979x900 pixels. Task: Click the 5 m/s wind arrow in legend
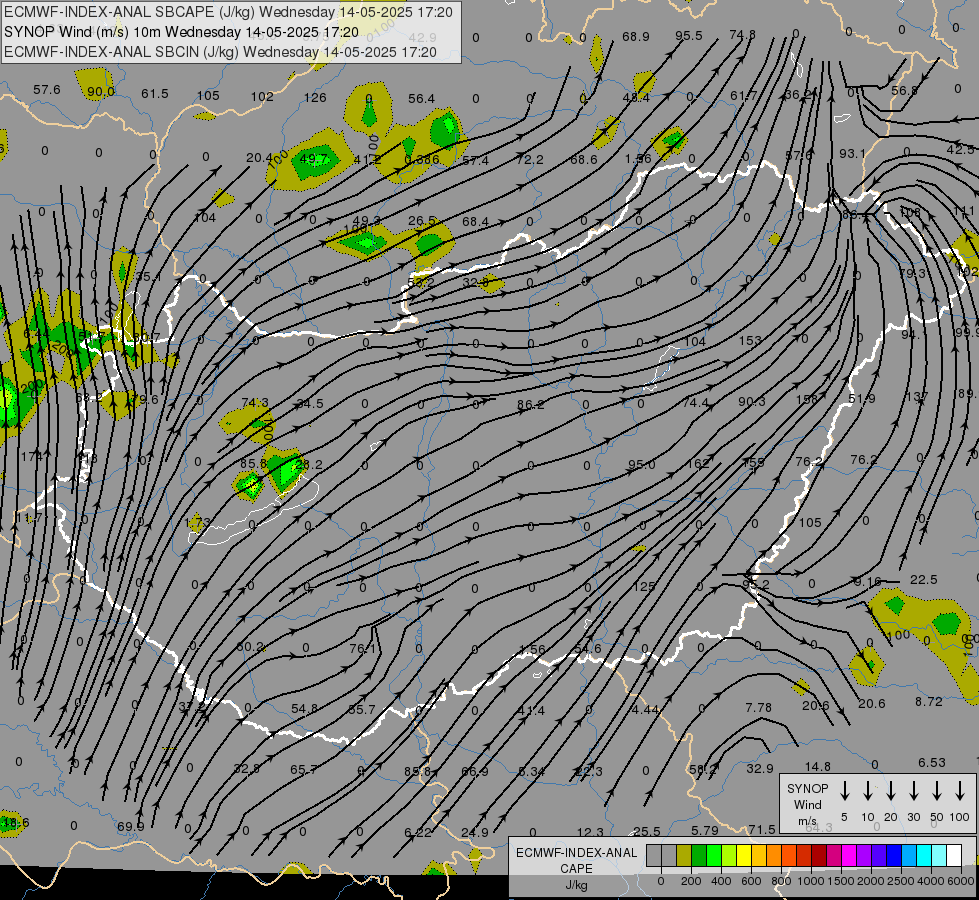[844, 790]
